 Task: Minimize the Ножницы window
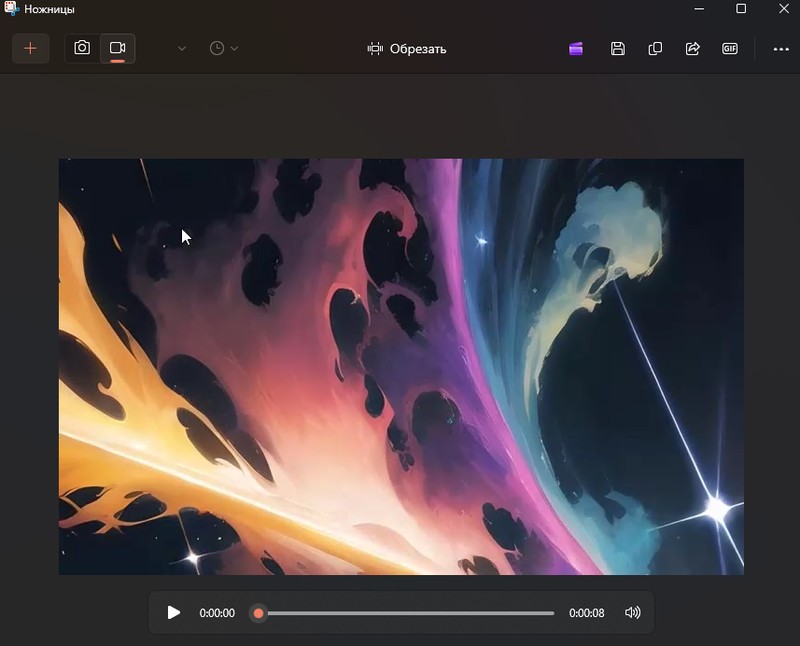coord(697,9)
